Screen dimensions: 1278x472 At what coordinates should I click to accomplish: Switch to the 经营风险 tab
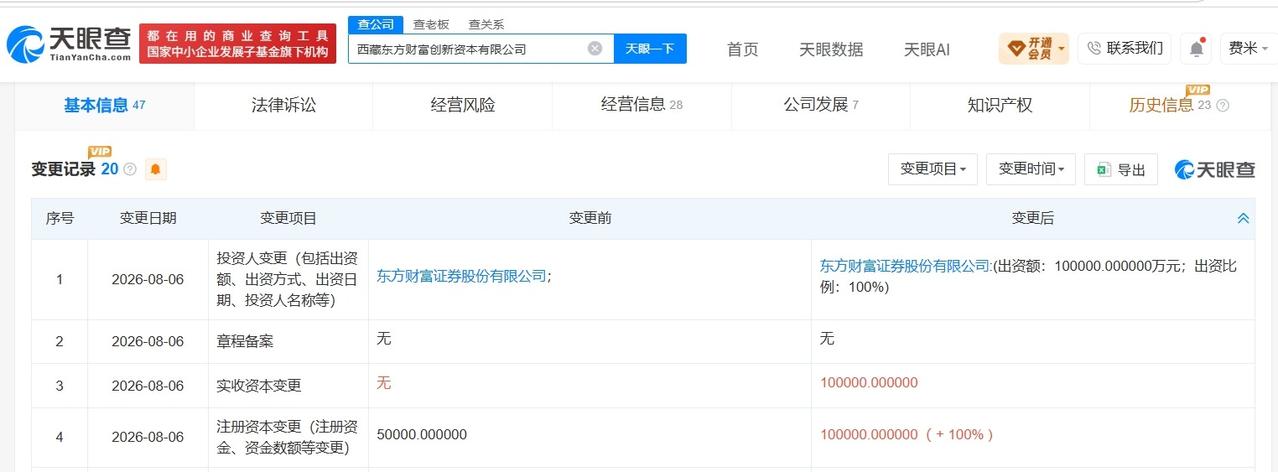(x=462, y=105)
